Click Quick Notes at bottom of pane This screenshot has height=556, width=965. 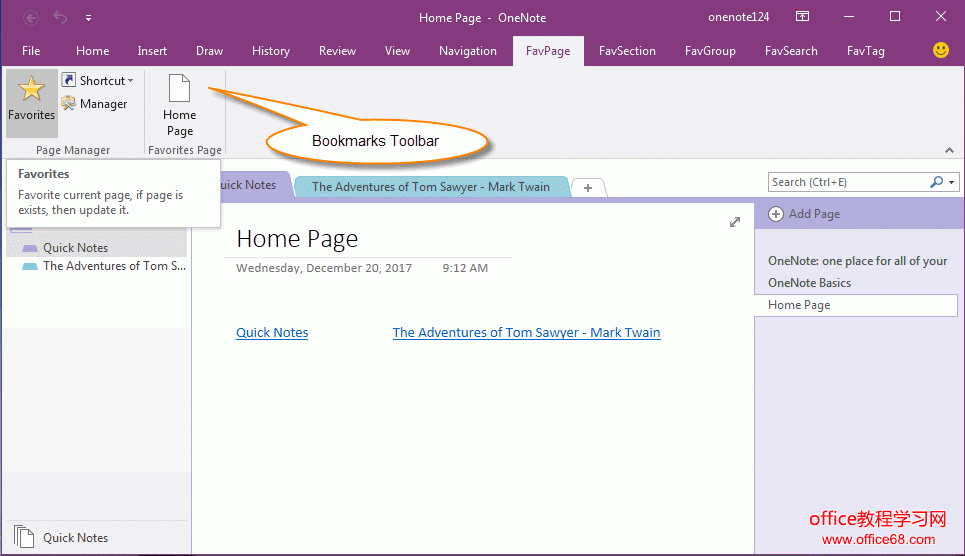point(75,538)
